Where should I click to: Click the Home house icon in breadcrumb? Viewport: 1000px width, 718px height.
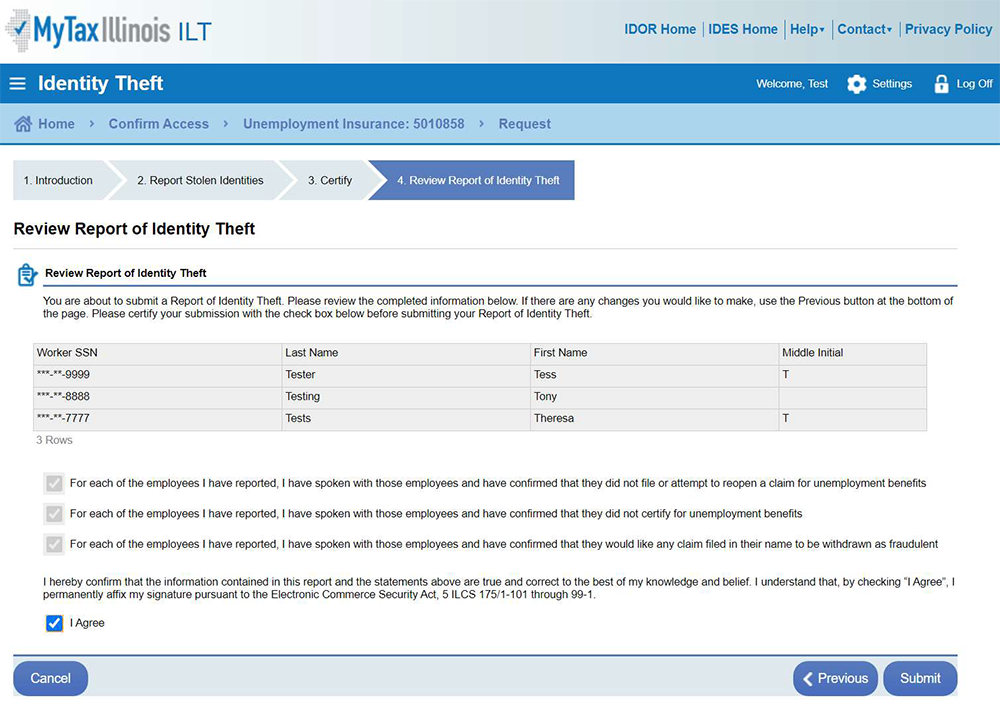23,124
